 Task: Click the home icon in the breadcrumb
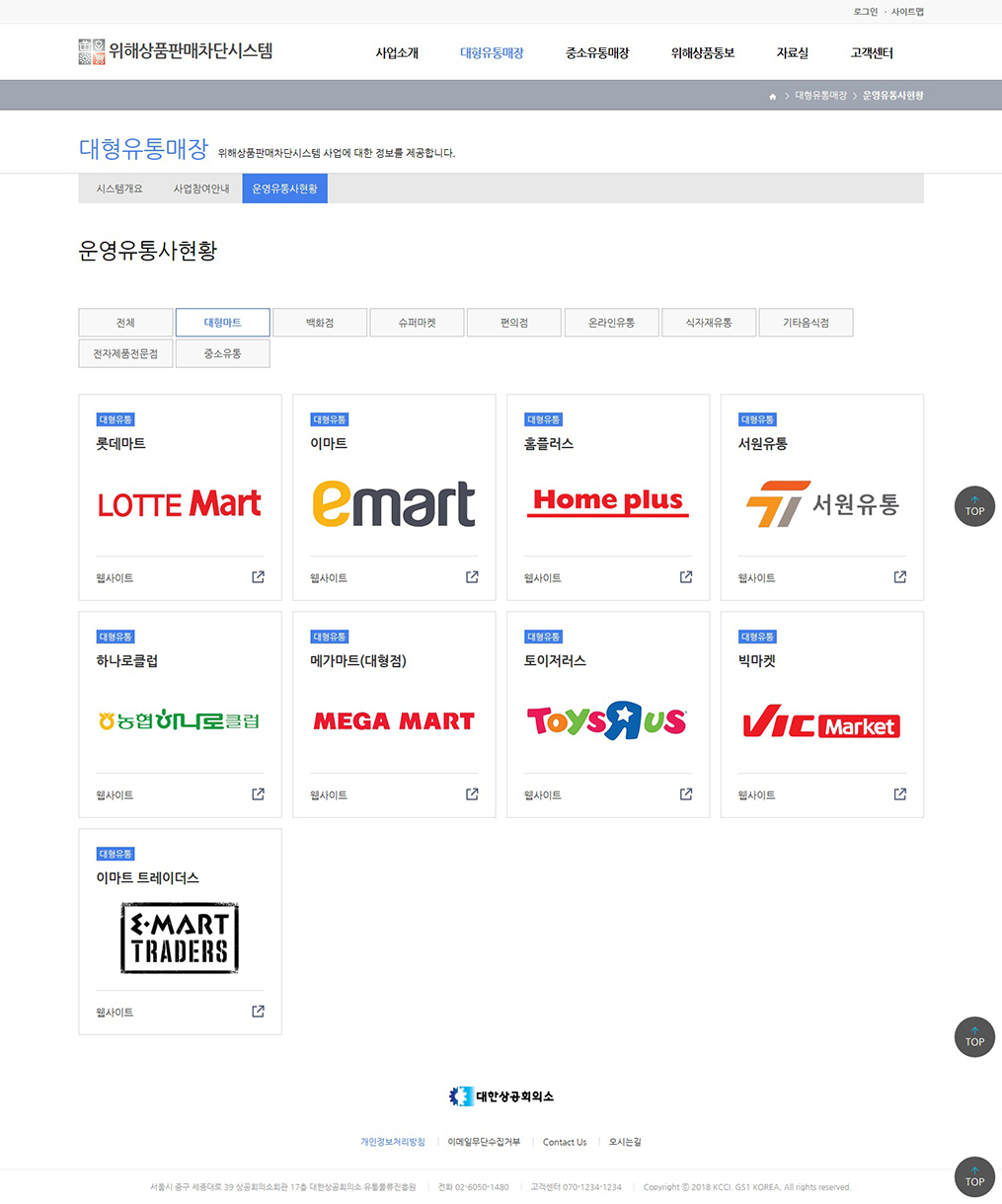[x=772, y=96]
